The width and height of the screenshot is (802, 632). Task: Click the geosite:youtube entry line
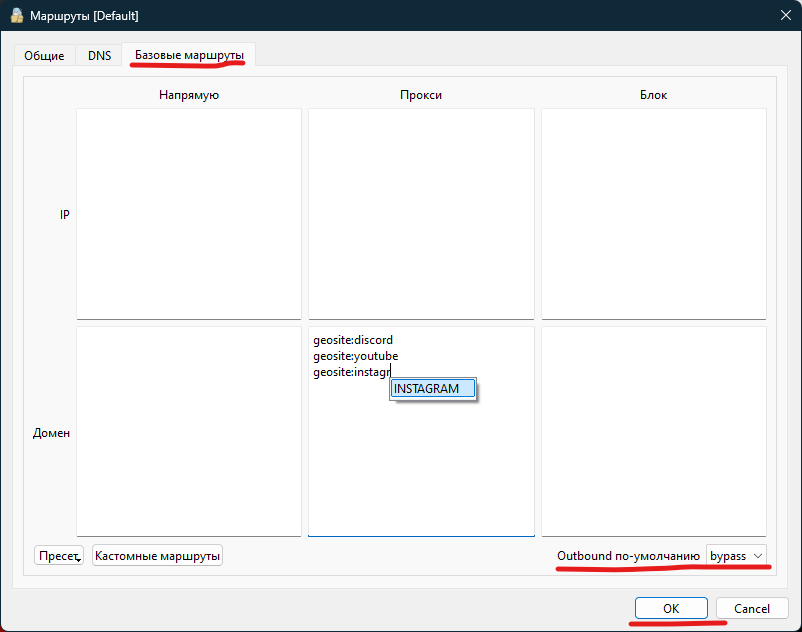coord(355,356)
